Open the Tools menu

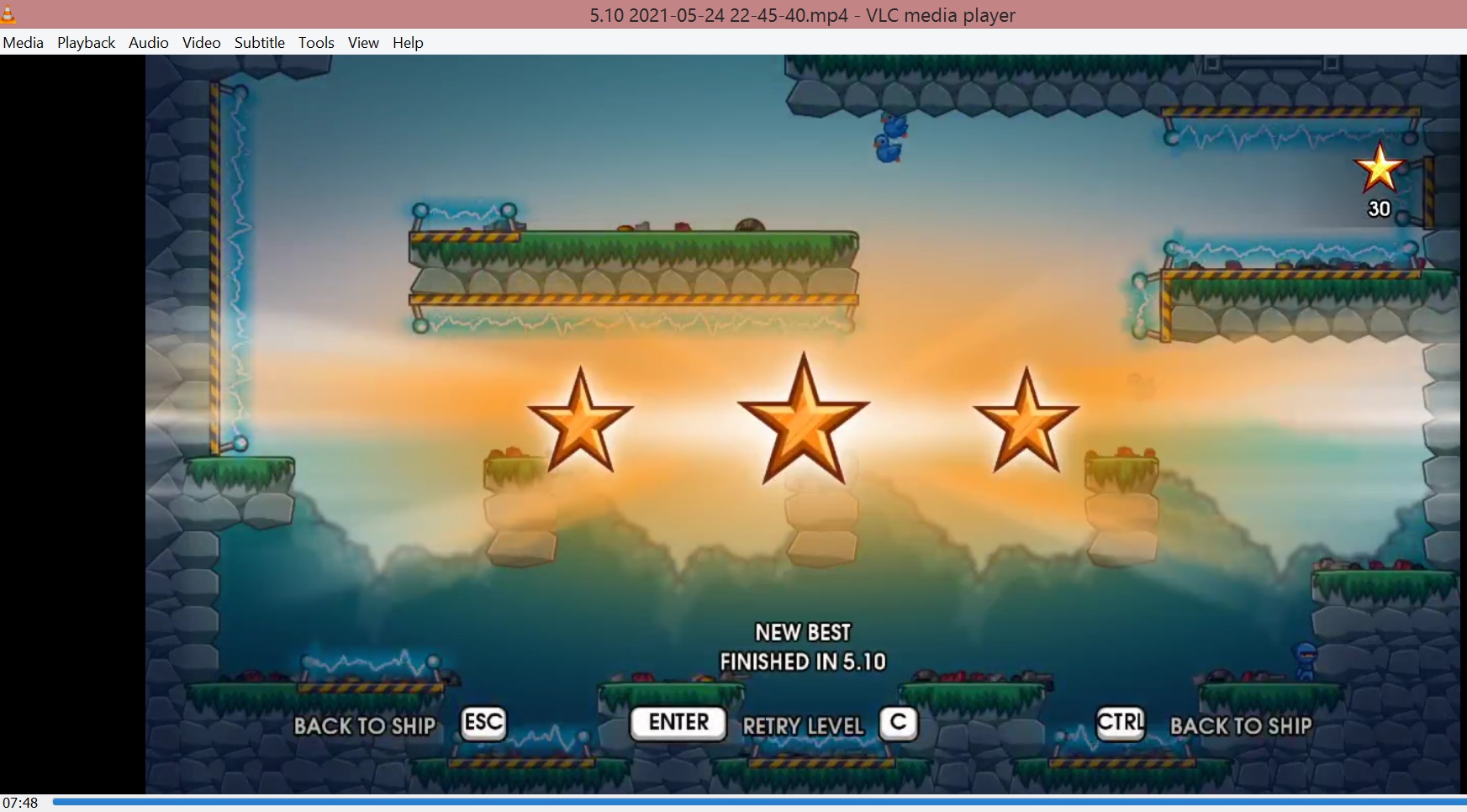(316, 43)
